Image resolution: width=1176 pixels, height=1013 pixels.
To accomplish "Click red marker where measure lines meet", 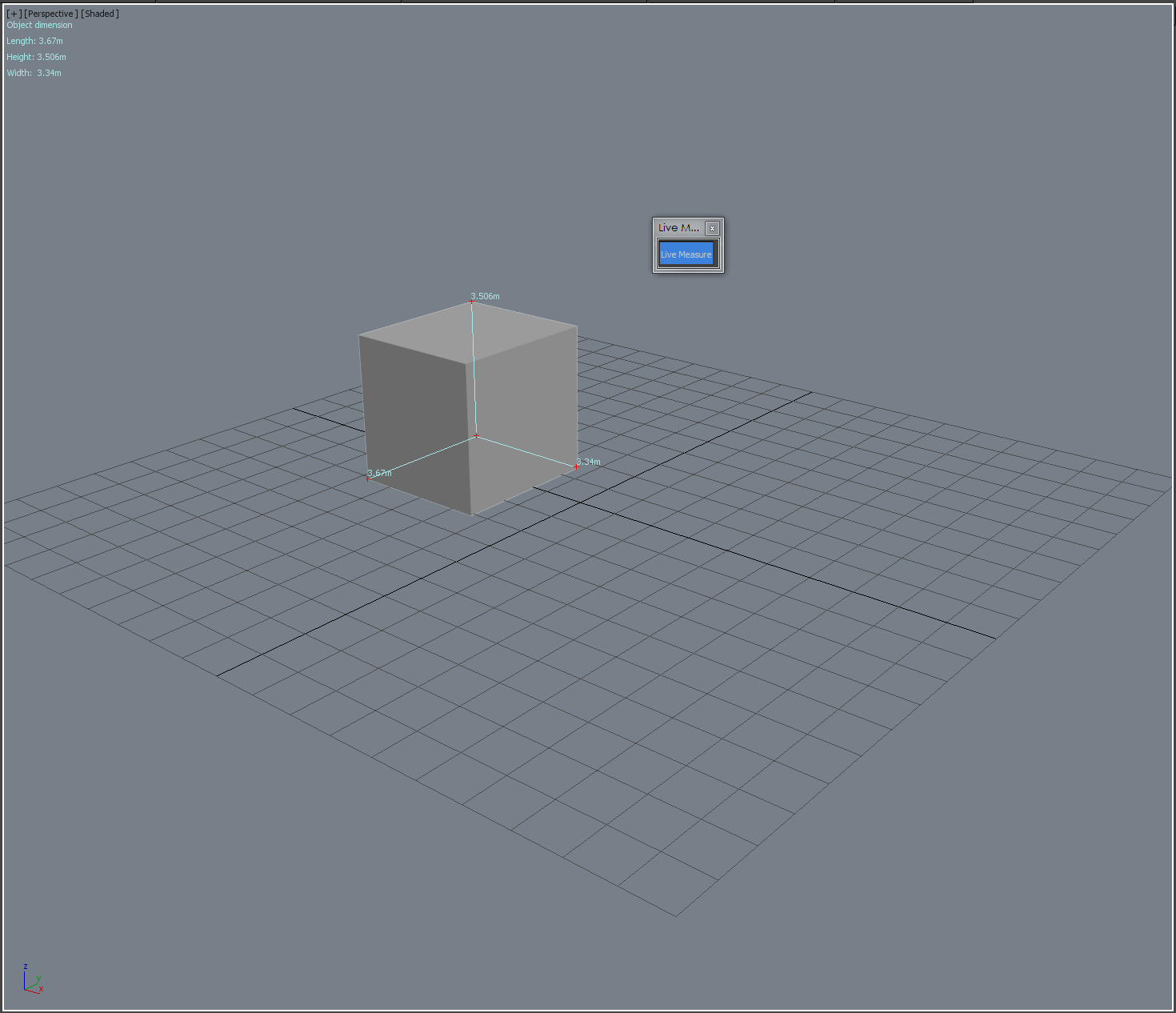I will coord(477,436).
